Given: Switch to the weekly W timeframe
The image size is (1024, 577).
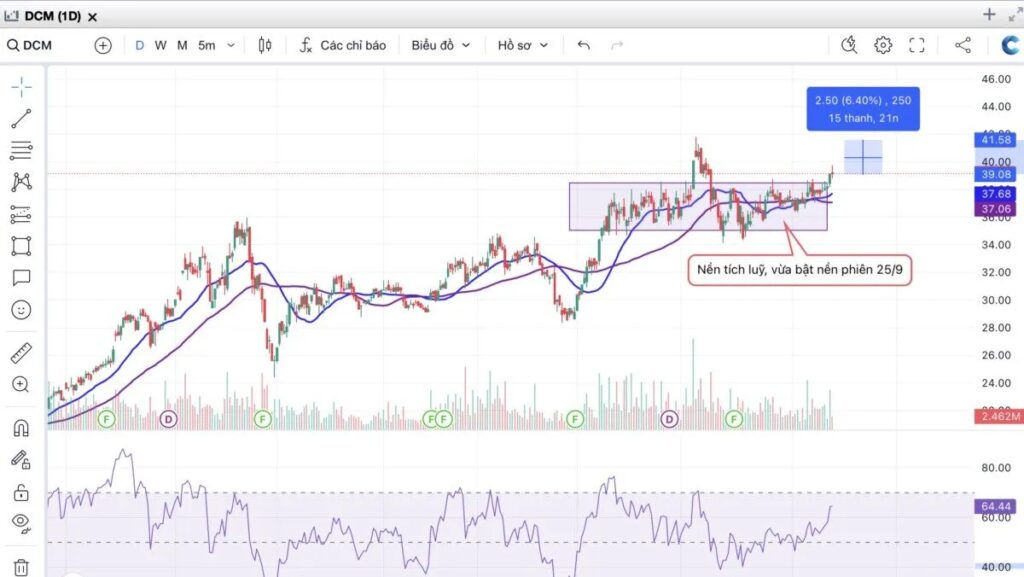Looking at the screenshot, I should click(160, 45).
